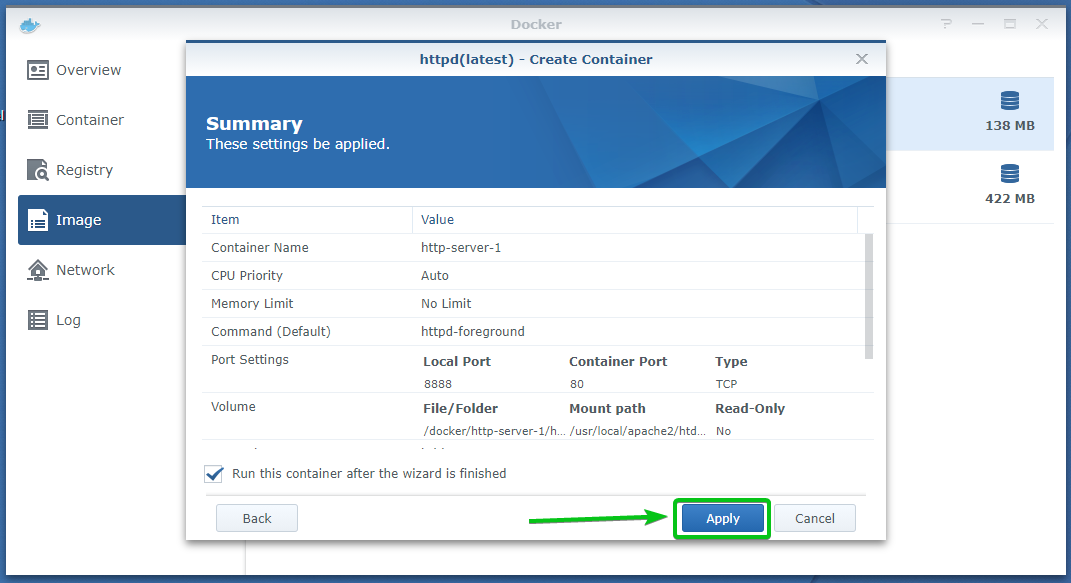Click the Overview icon in the sidebar

pyautogui.click(x=38, y=70)
